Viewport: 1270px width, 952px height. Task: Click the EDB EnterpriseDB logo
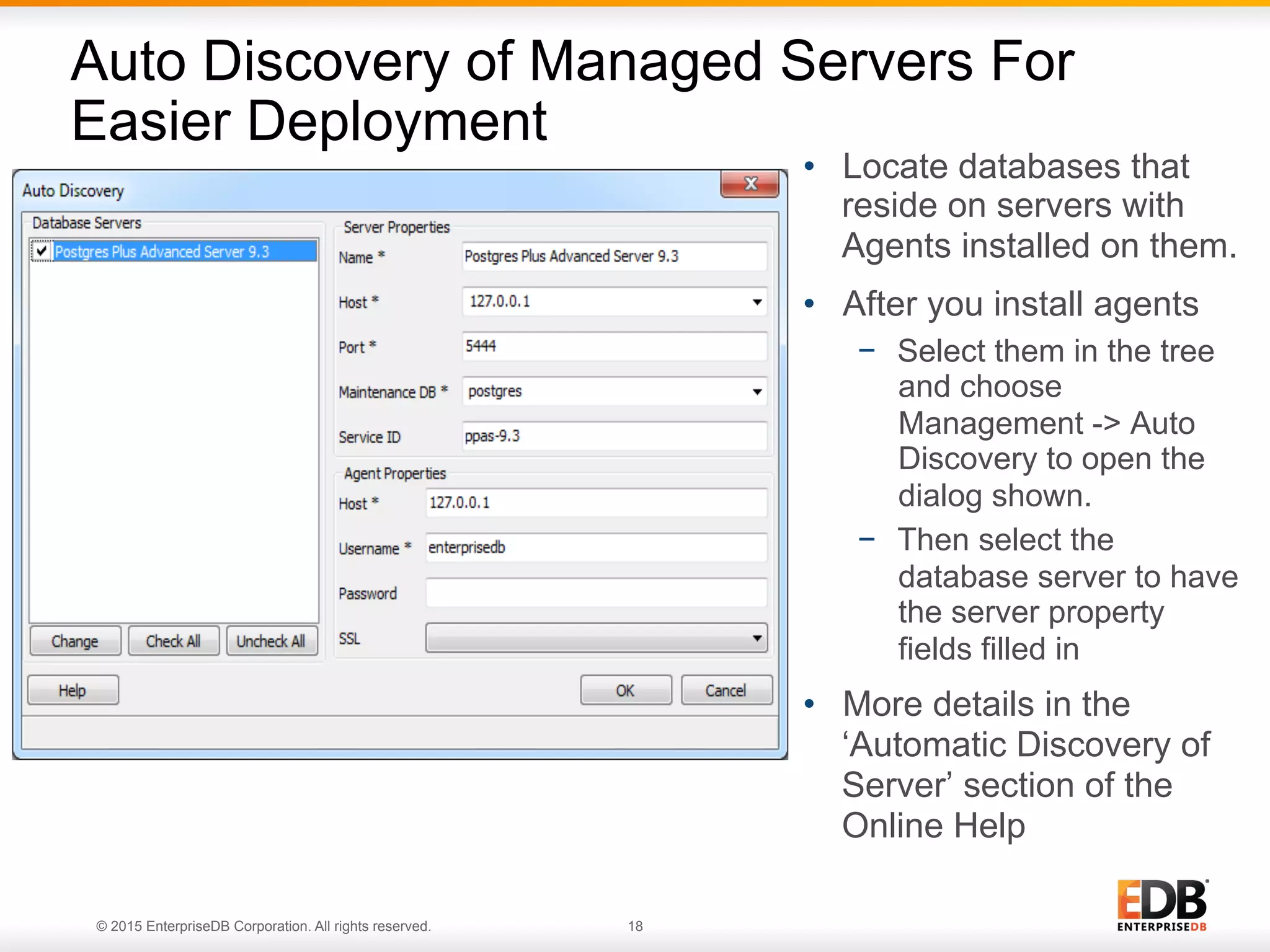click(x=1162, y=906)
